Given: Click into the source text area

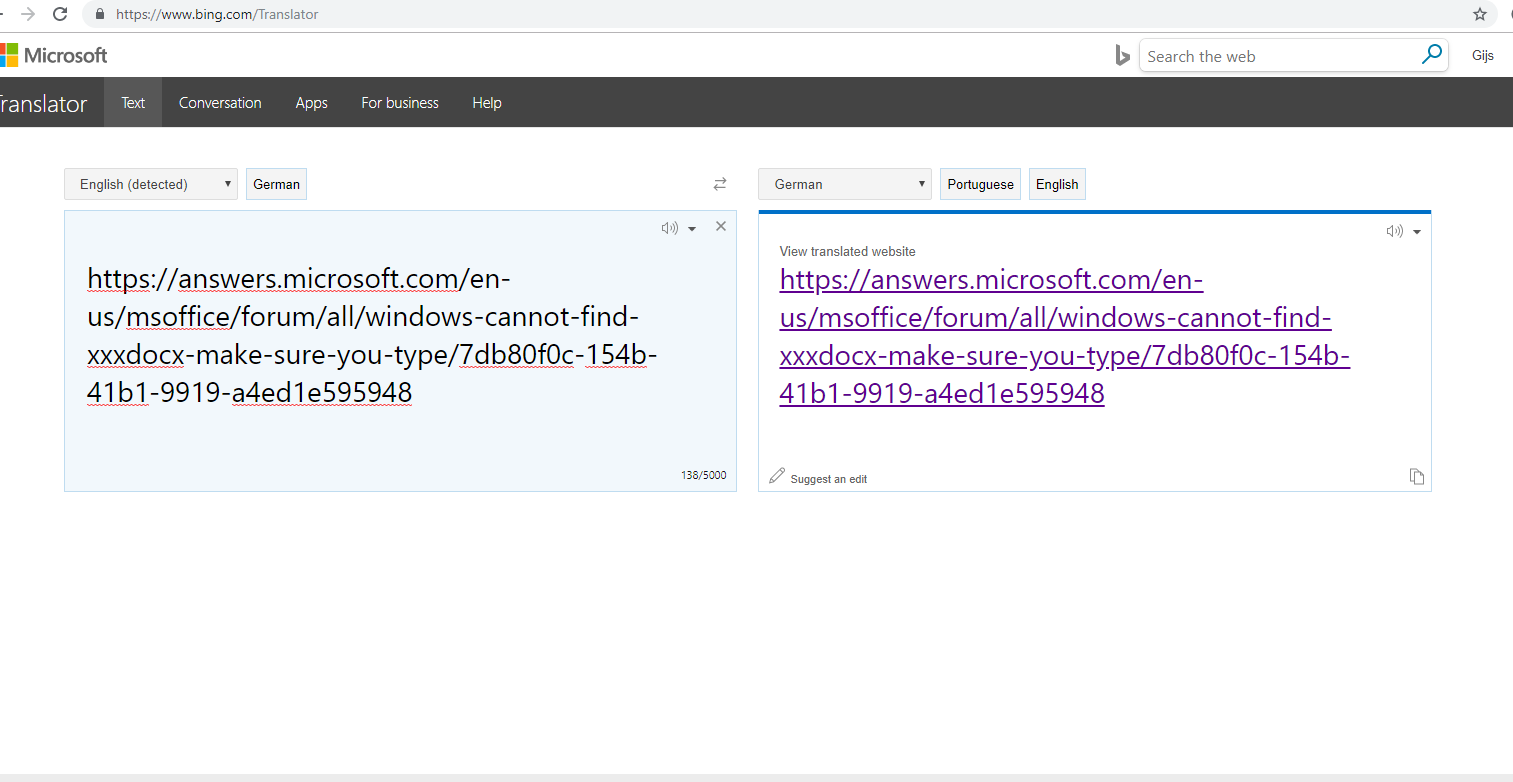Looking at the screenshot, I should click(400, 350).
